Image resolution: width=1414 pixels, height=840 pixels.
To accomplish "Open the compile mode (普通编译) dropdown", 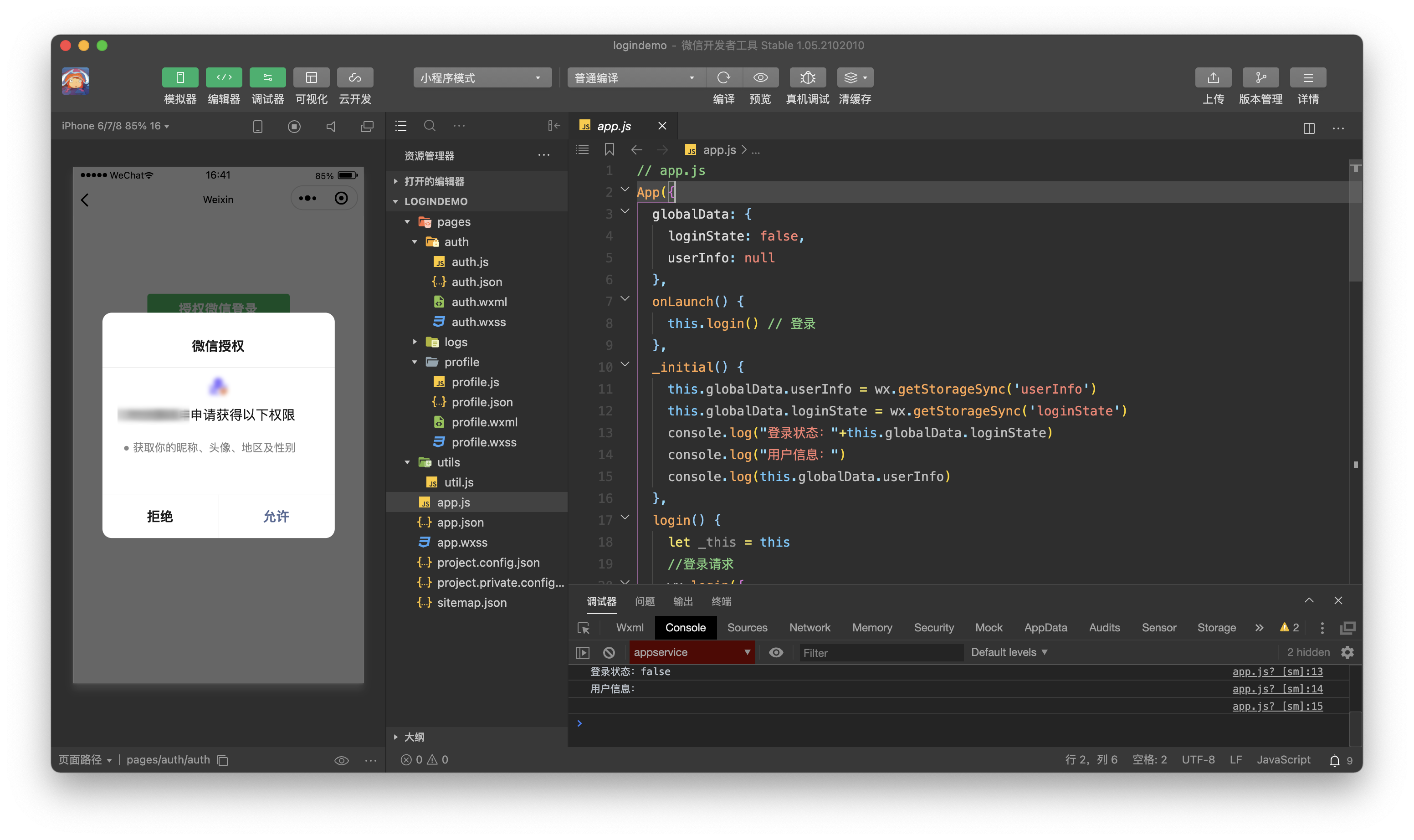I will [x=635, y=77].
